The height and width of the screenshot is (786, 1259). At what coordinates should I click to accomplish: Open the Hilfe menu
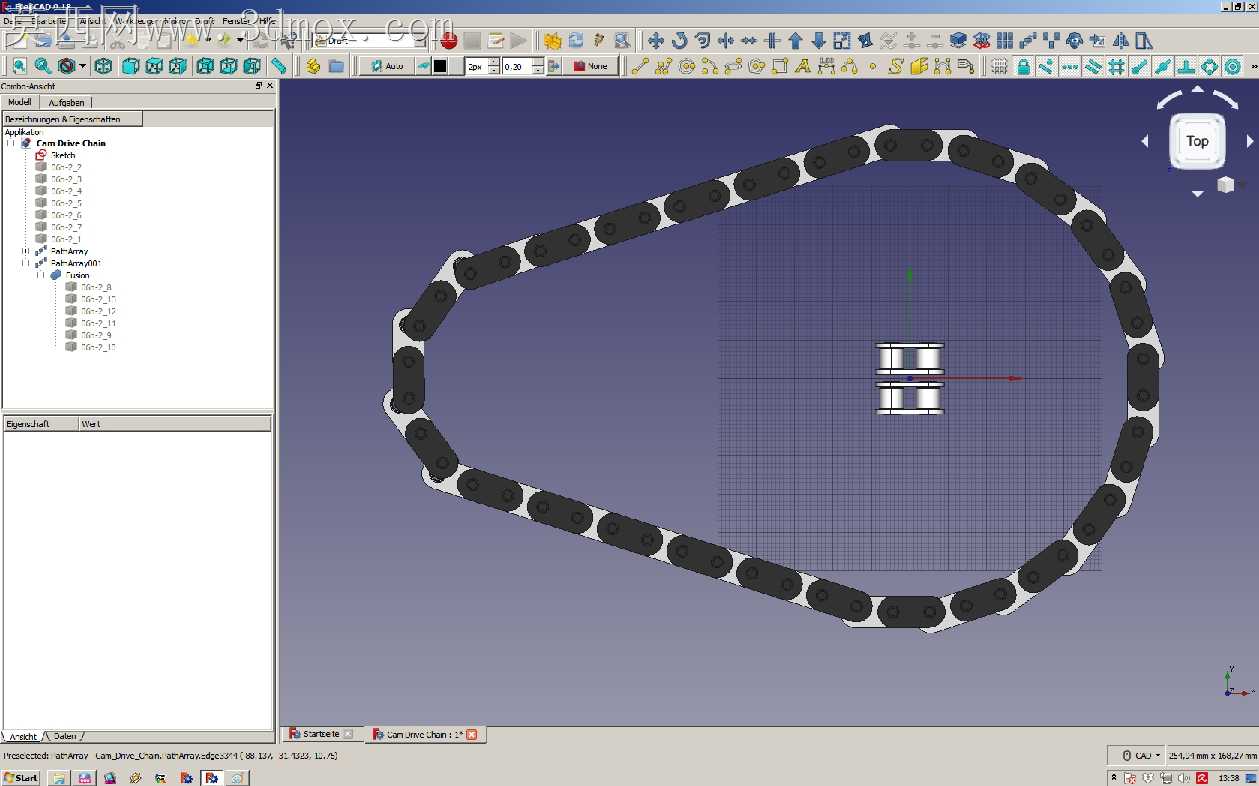pos(267,20)
